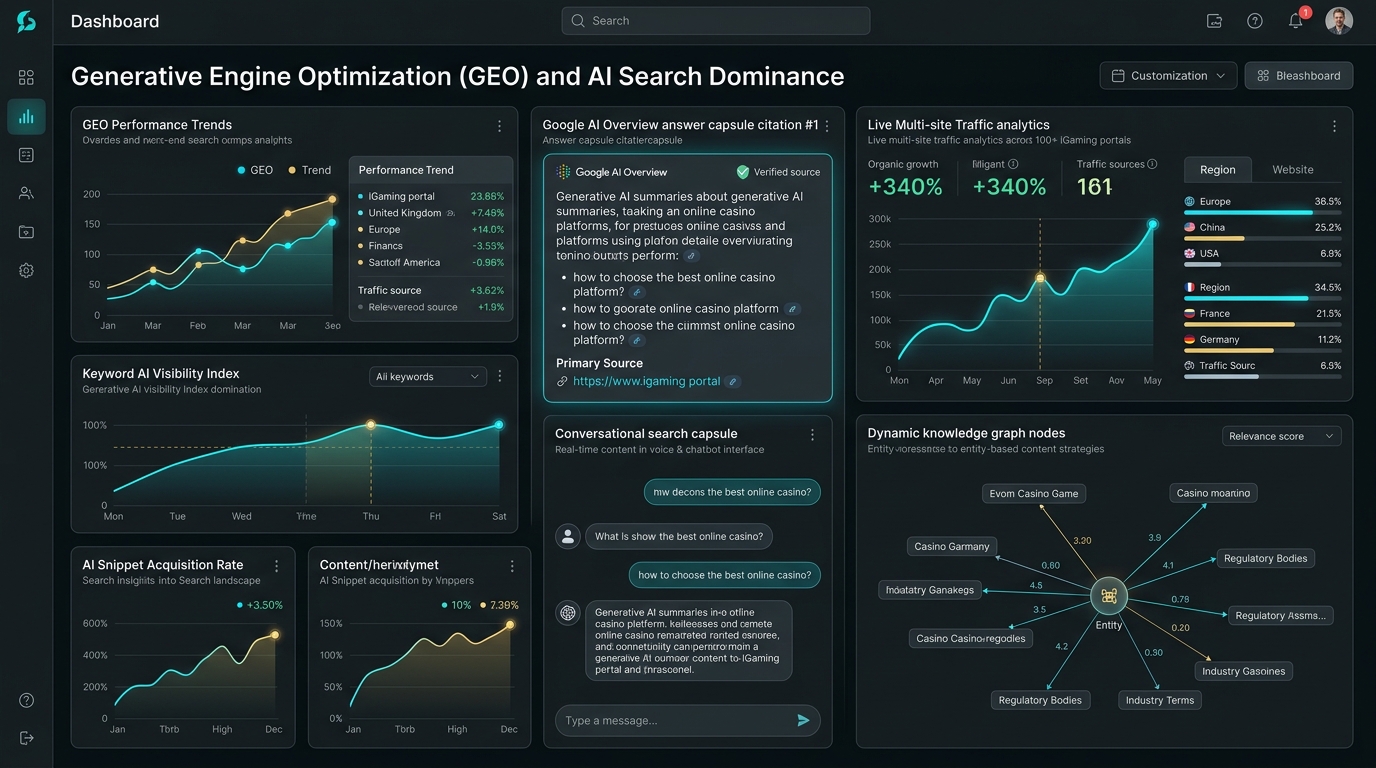Click the app logo in the sidebar
The width and height of the screenshot is (1376, 768).
pos(26,21)
